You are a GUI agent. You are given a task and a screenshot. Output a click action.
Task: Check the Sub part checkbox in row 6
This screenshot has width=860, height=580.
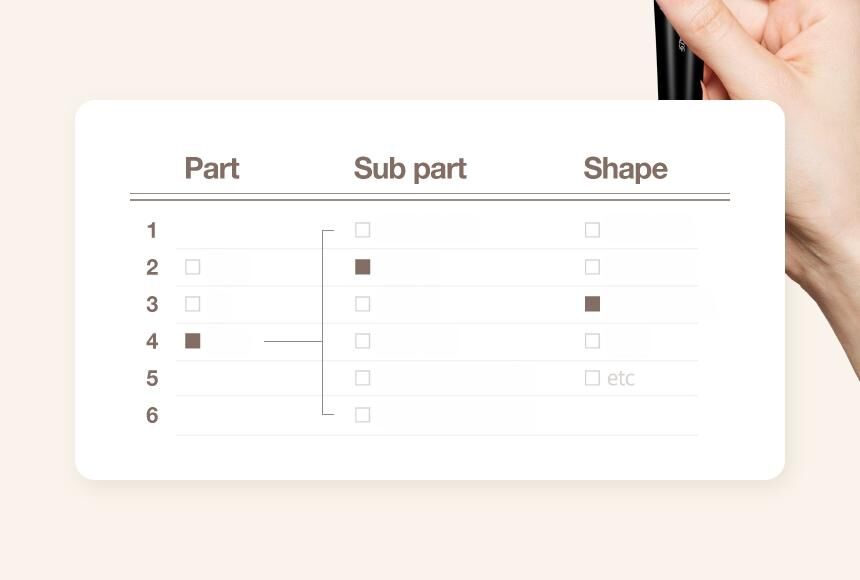point(363,415)
